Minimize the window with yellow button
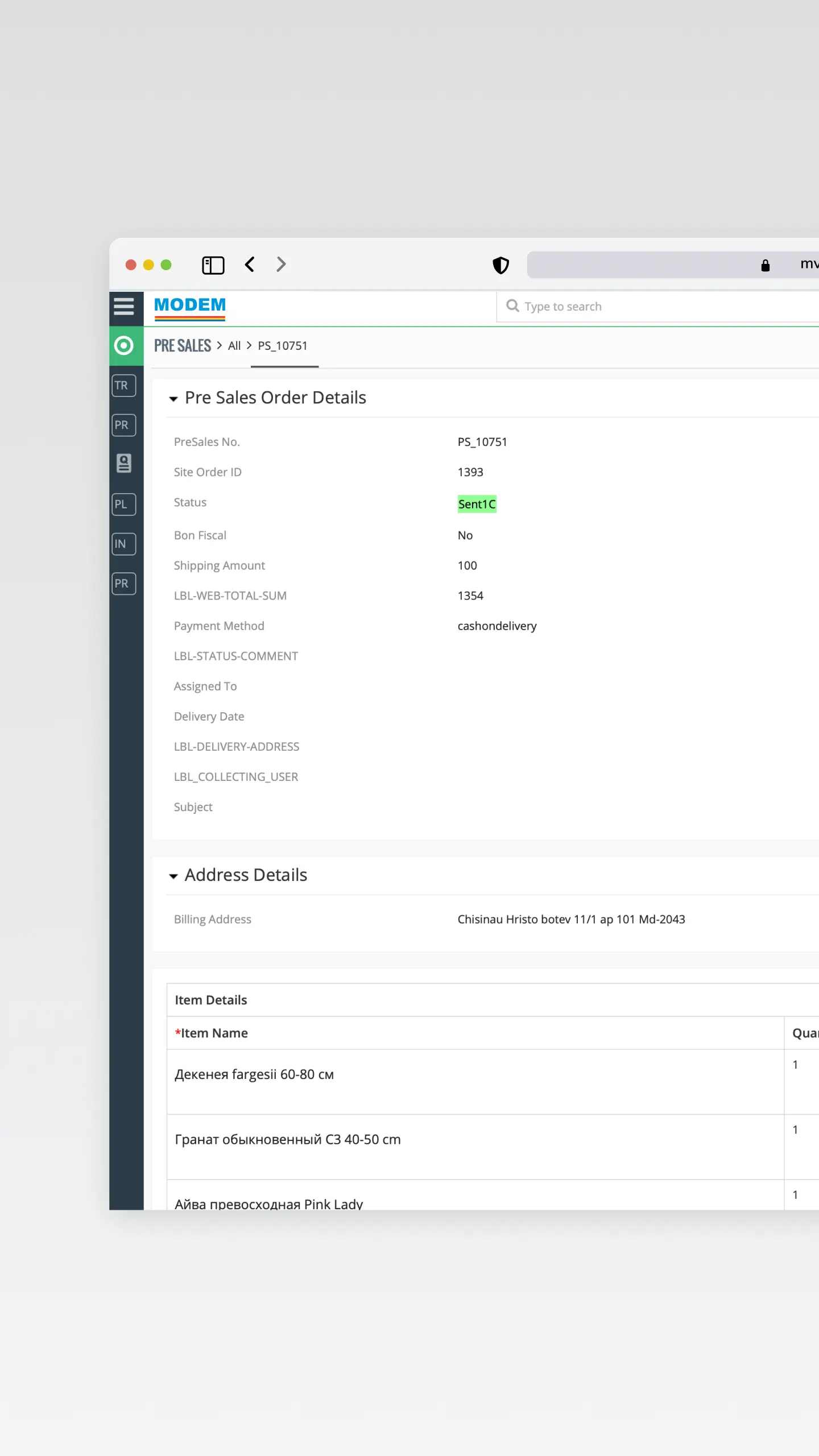Screen dimensions: 819x1456 [x=148, y=265]
